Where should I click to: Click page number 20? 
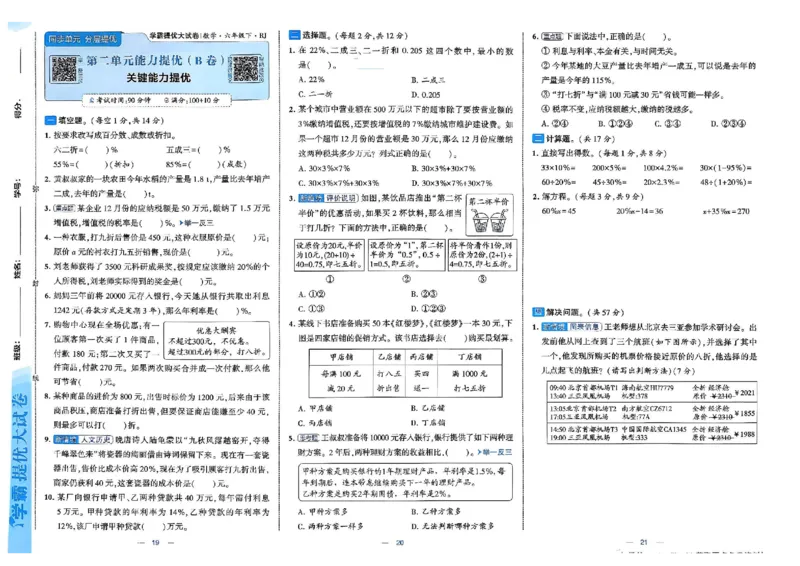point(400,543)
